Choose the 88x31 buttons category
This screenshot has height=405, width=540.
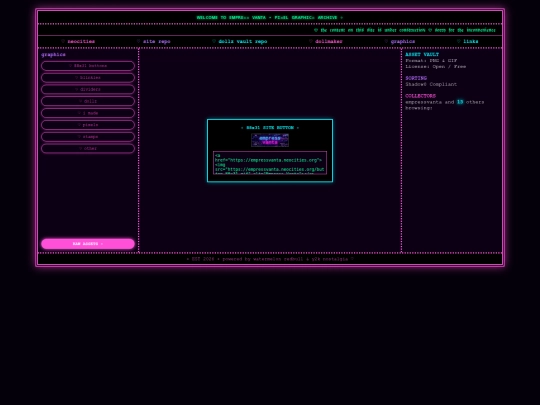[x=88, y=66]
